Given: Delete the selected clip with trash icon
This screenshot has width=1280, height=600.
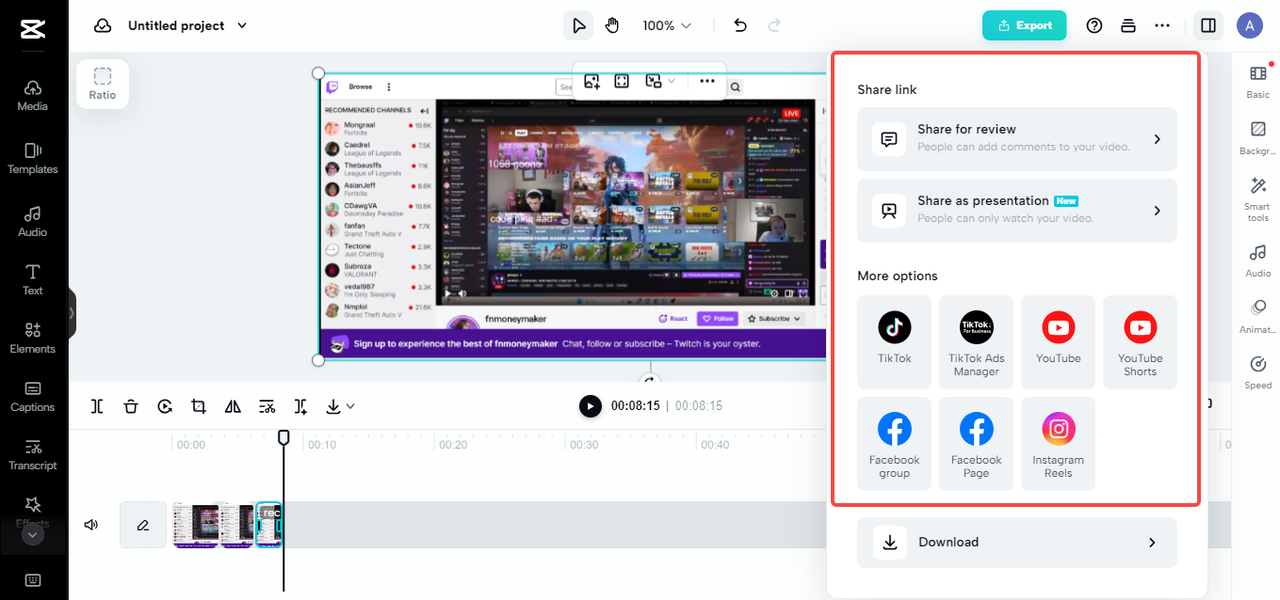Looking at the screenshot, I should [131, 406].
